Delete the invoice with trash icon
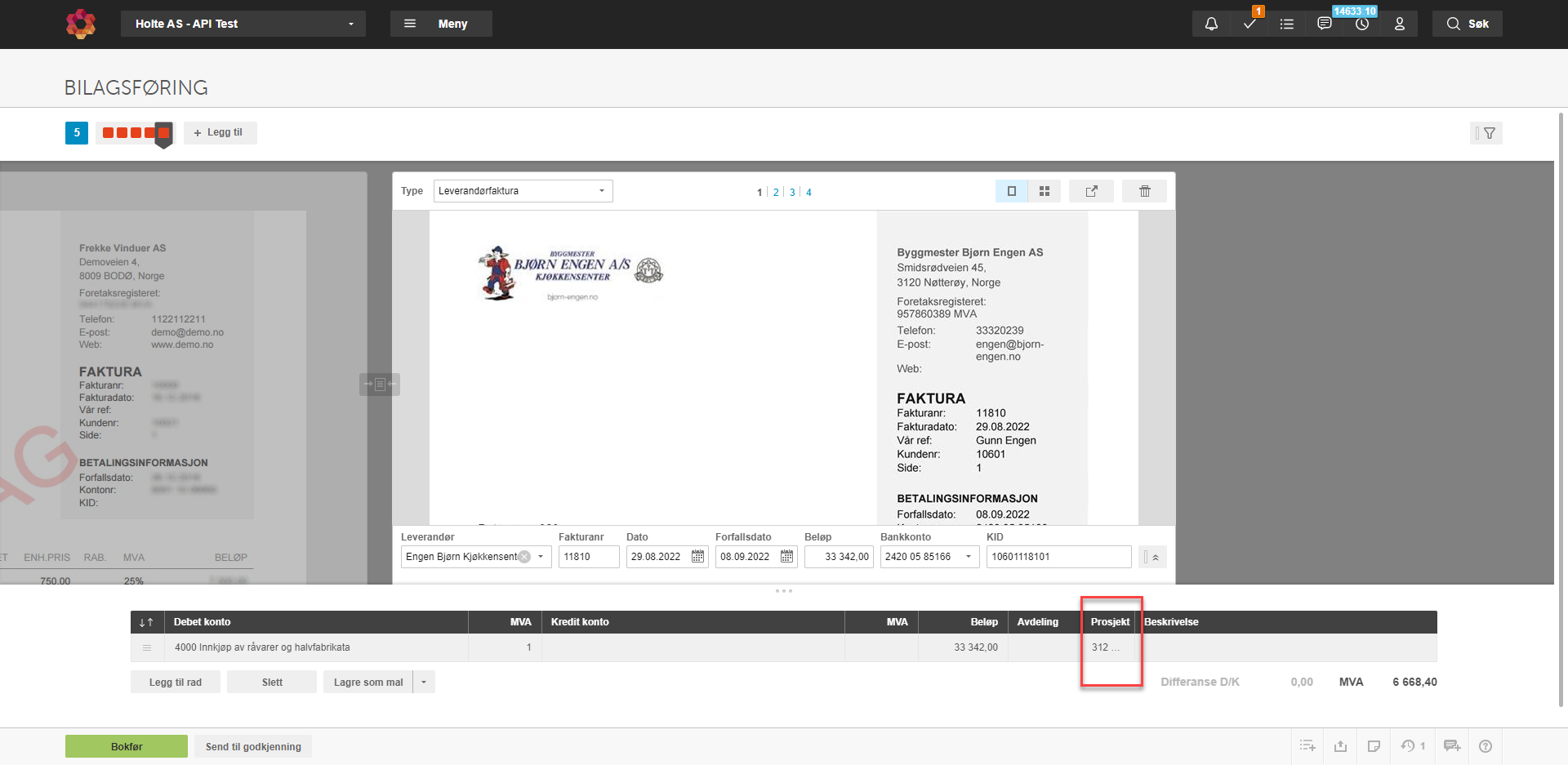This screenshot has width=1568, height=765. click(1144, 191)
